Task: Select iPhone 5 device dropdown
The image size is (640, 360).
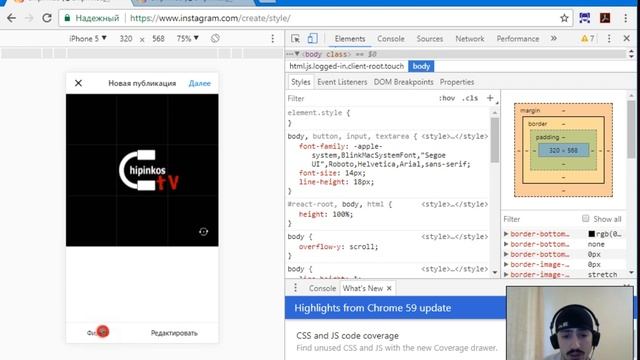Action: [87, 38]
